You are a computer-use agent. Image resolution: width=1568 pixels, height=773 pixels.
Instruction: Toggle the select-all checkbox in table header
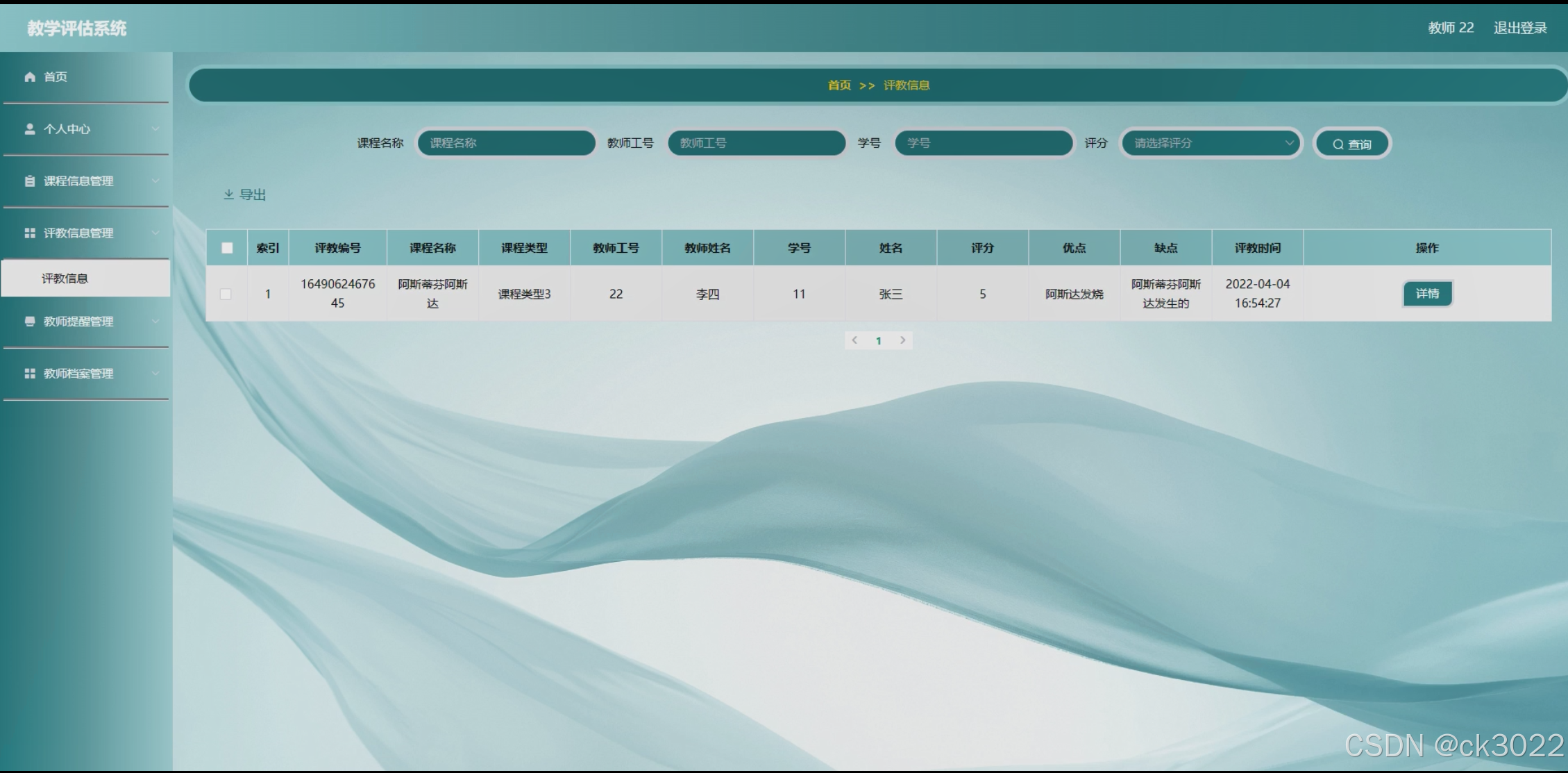point(227,248)
